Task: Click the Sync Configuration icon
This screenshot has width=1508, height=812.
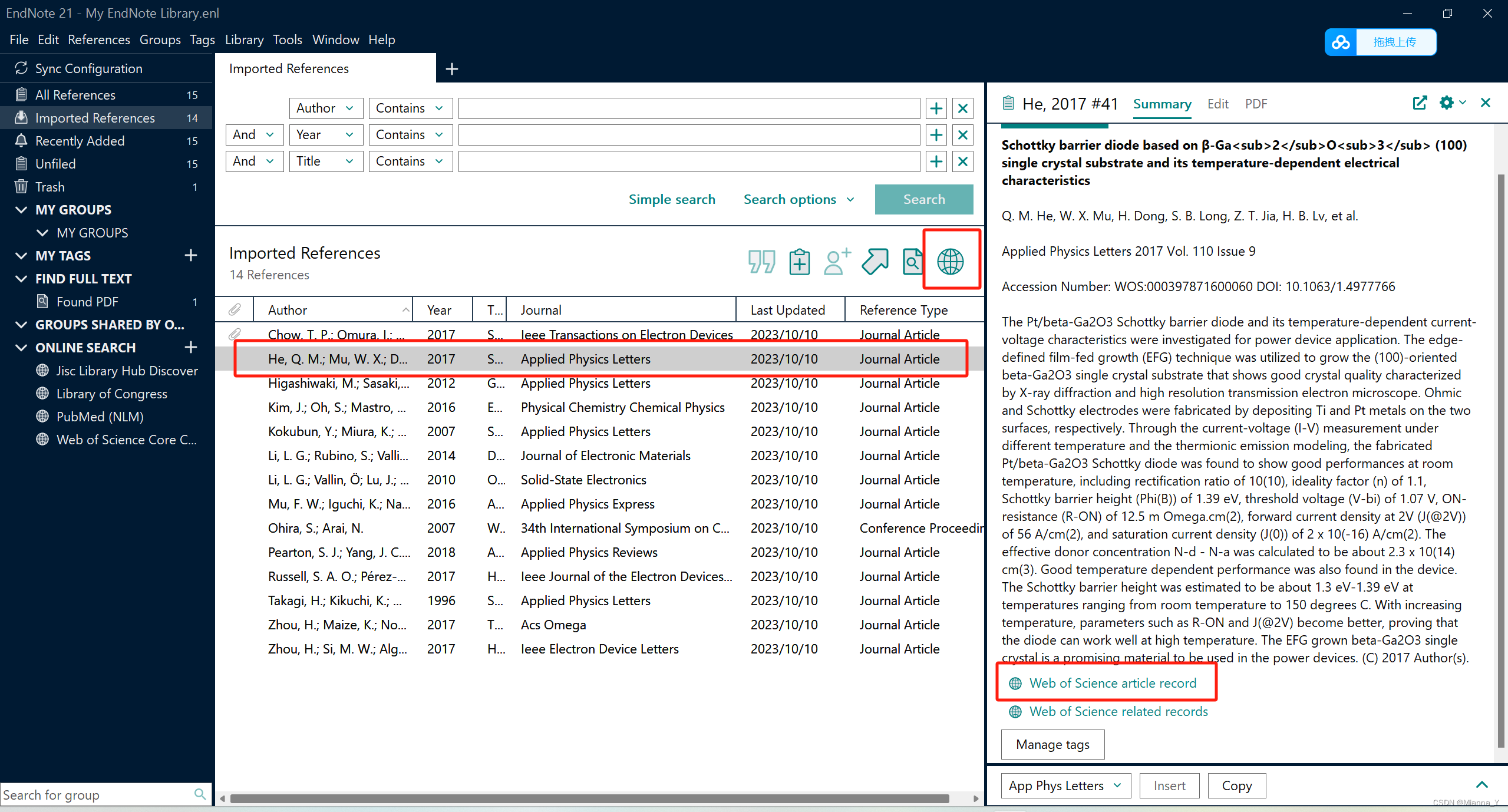Action: pos(21,68)
